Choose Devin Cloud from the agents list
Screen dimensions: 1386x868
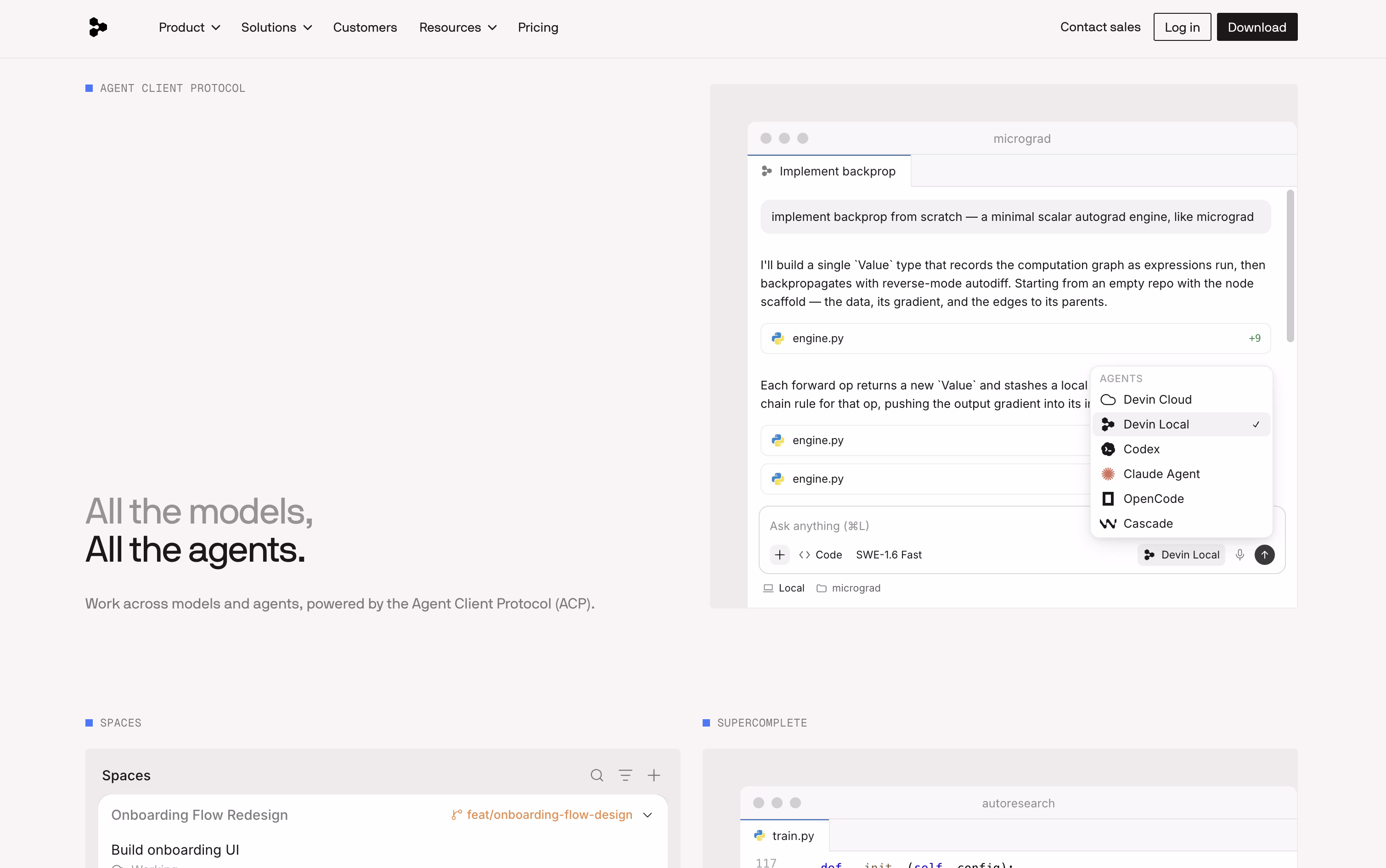click(1181, 400)
